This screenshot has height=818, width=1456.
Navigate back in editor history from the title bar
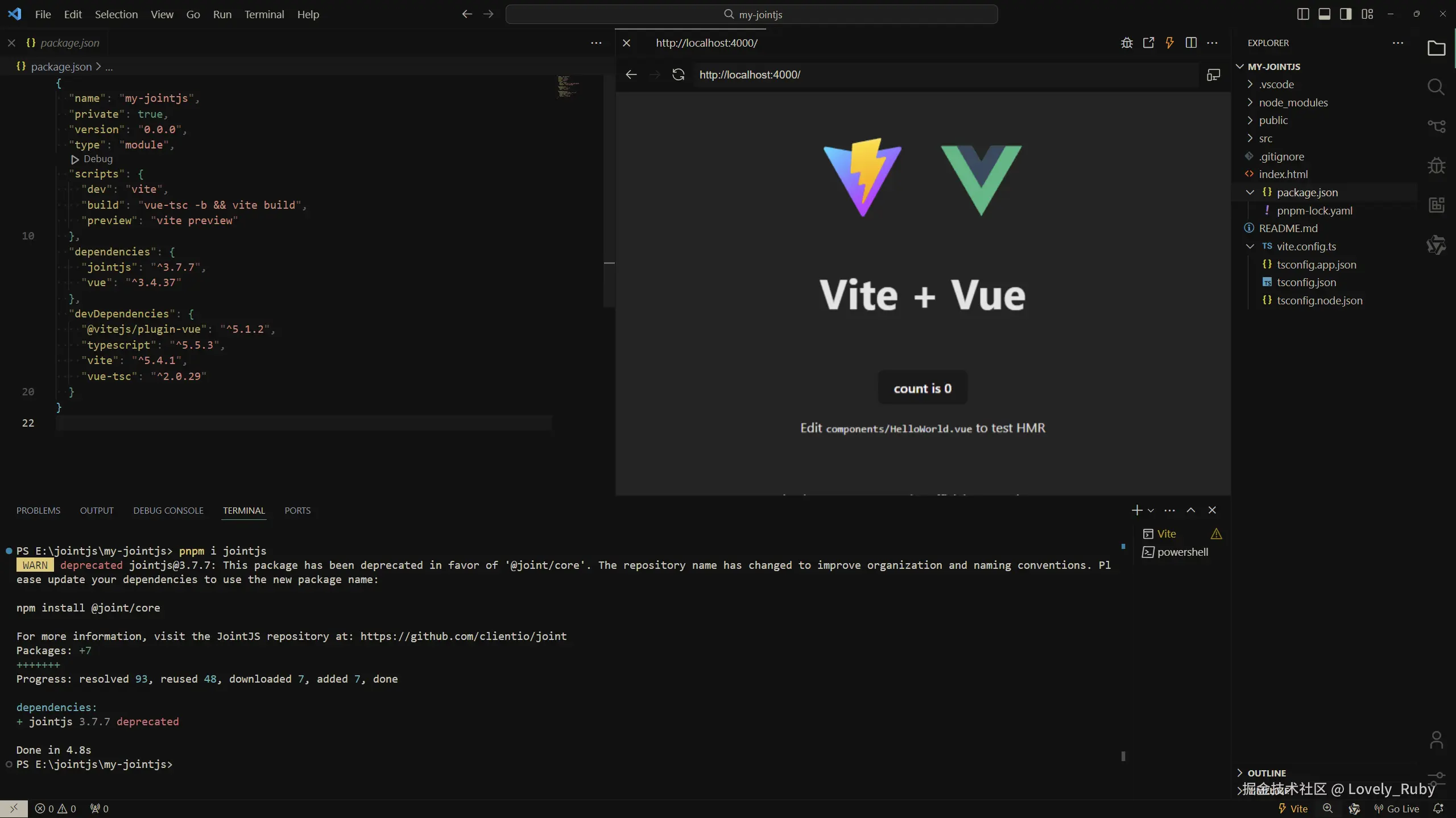click(467, 14)
